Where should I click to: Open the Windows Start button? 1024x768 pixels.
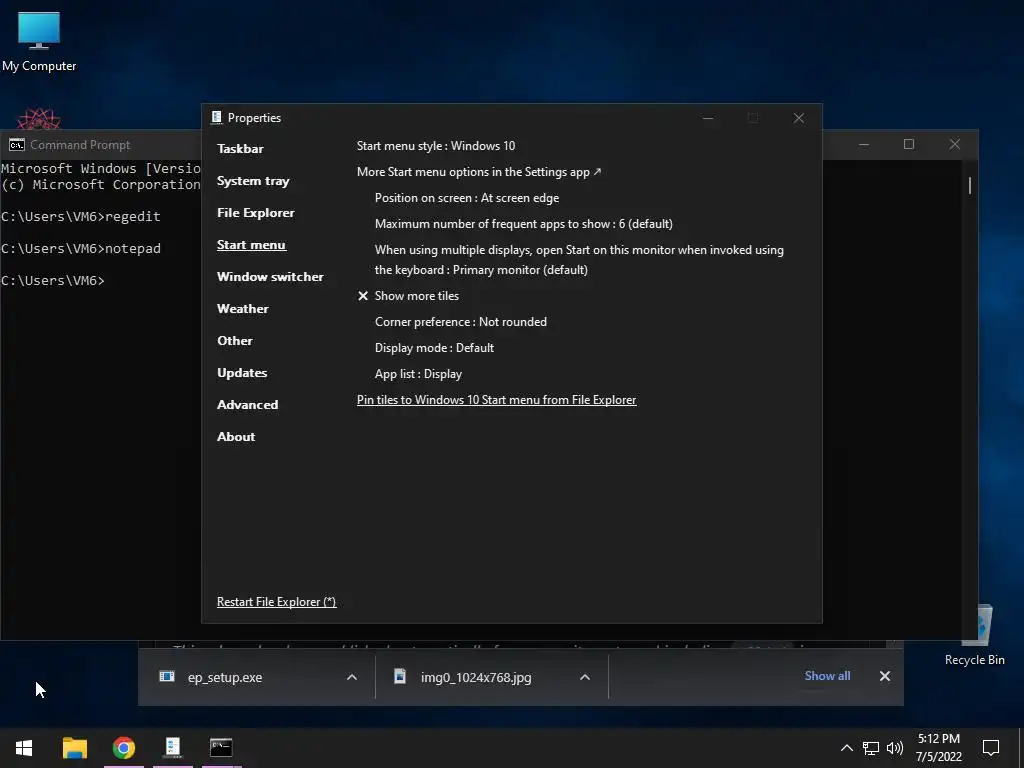[24, 748]
